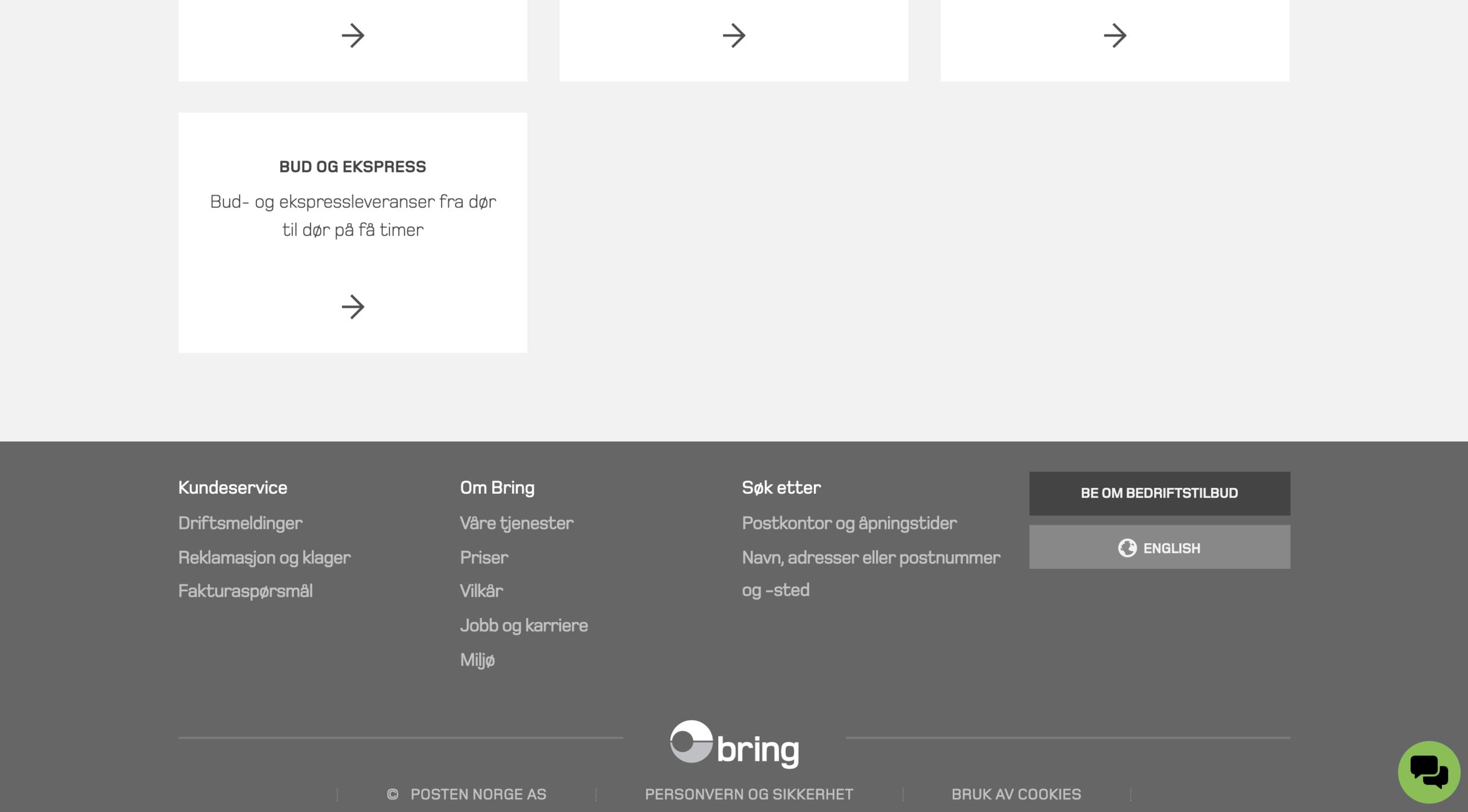Open Navn, adresser eller postnummer link

[871, 558]
